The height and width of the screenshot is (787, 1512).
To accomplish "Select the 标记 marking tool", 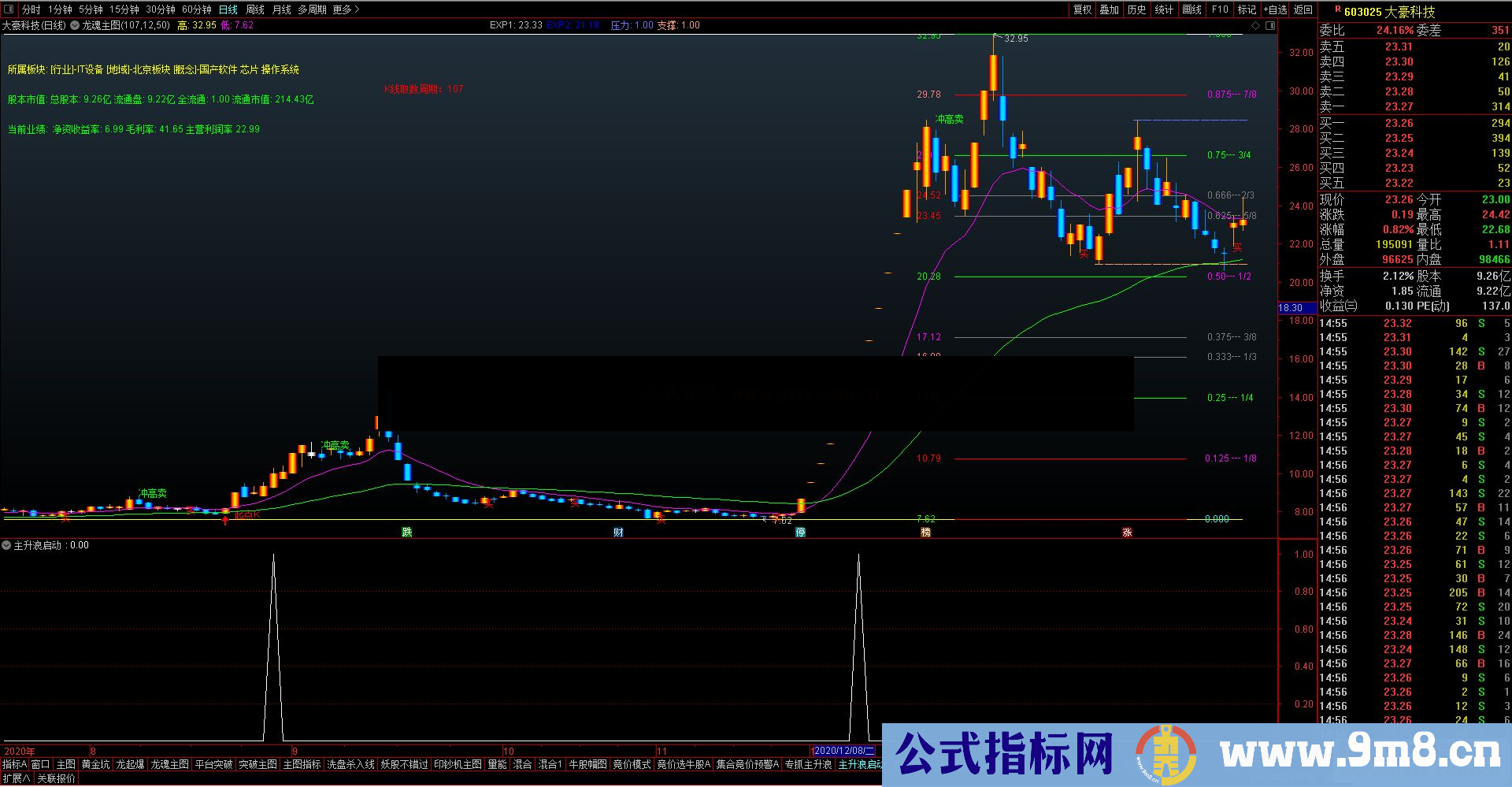I will tap(1247, 9).
